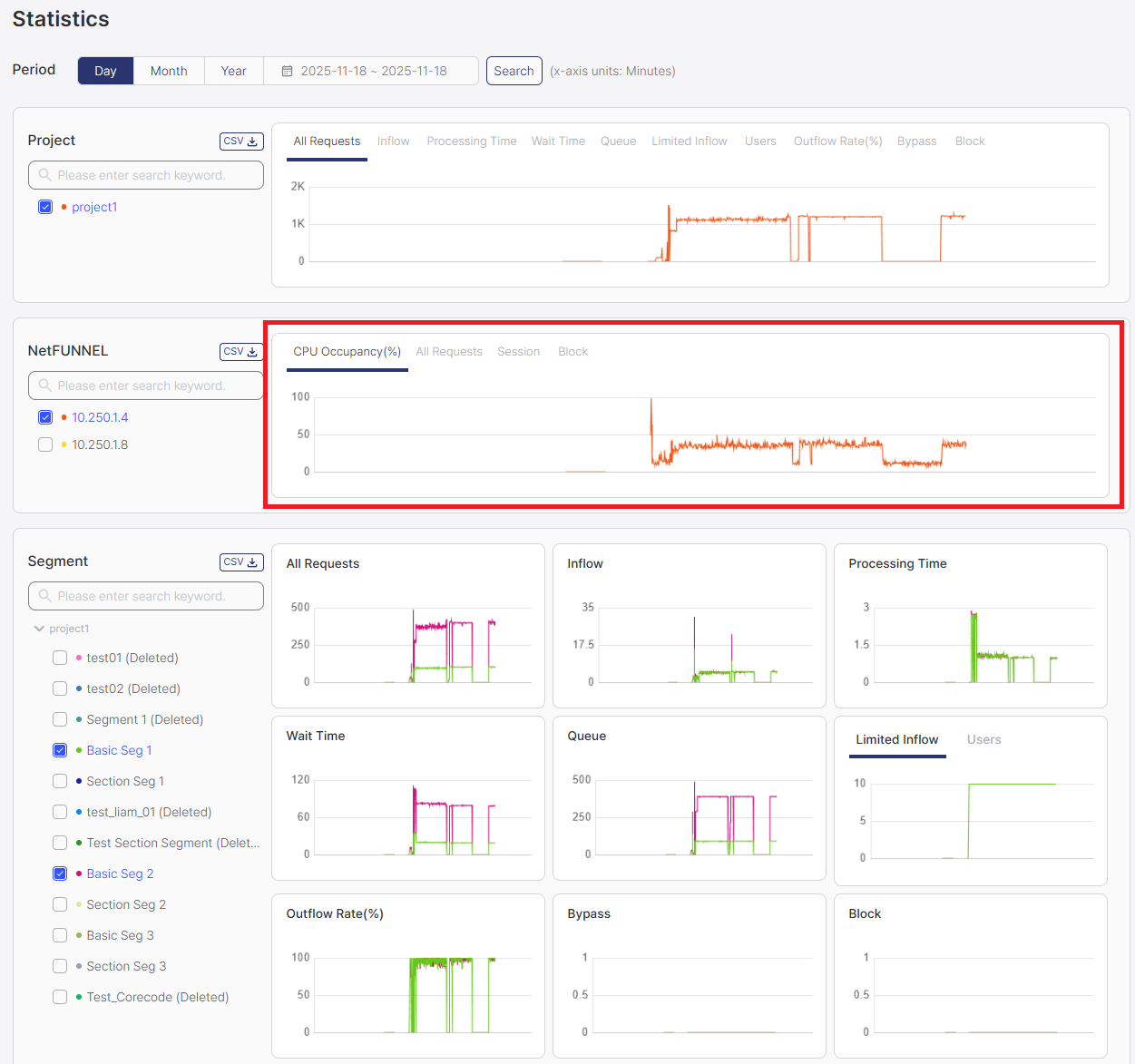1135x1064 pixels.
Task: Click inside the Segment search keyword field
Action: coord(145,595)
